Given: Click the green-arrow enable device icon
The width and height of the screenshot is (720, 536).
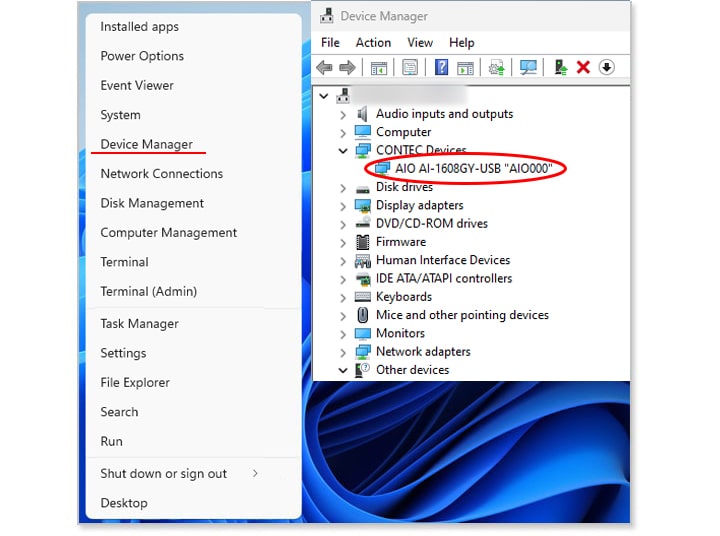Looking at the screenshot, I should pyautogui.click(x=560, y=67).
